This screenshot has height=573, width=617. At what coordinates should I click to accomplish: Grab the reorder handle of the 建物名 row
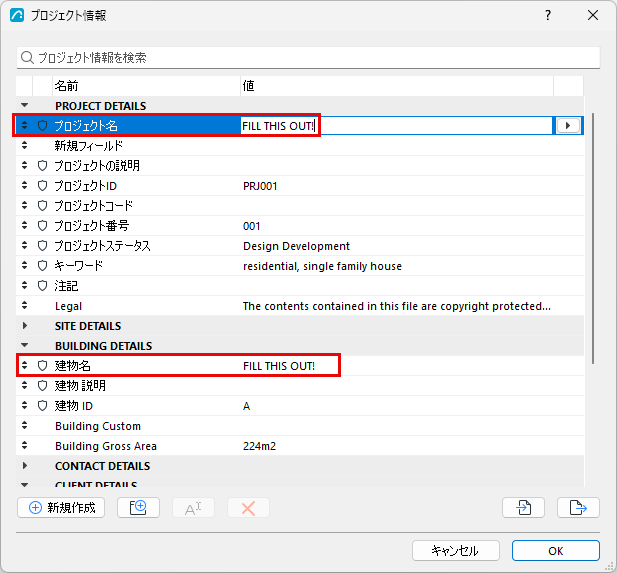point(24,365)
